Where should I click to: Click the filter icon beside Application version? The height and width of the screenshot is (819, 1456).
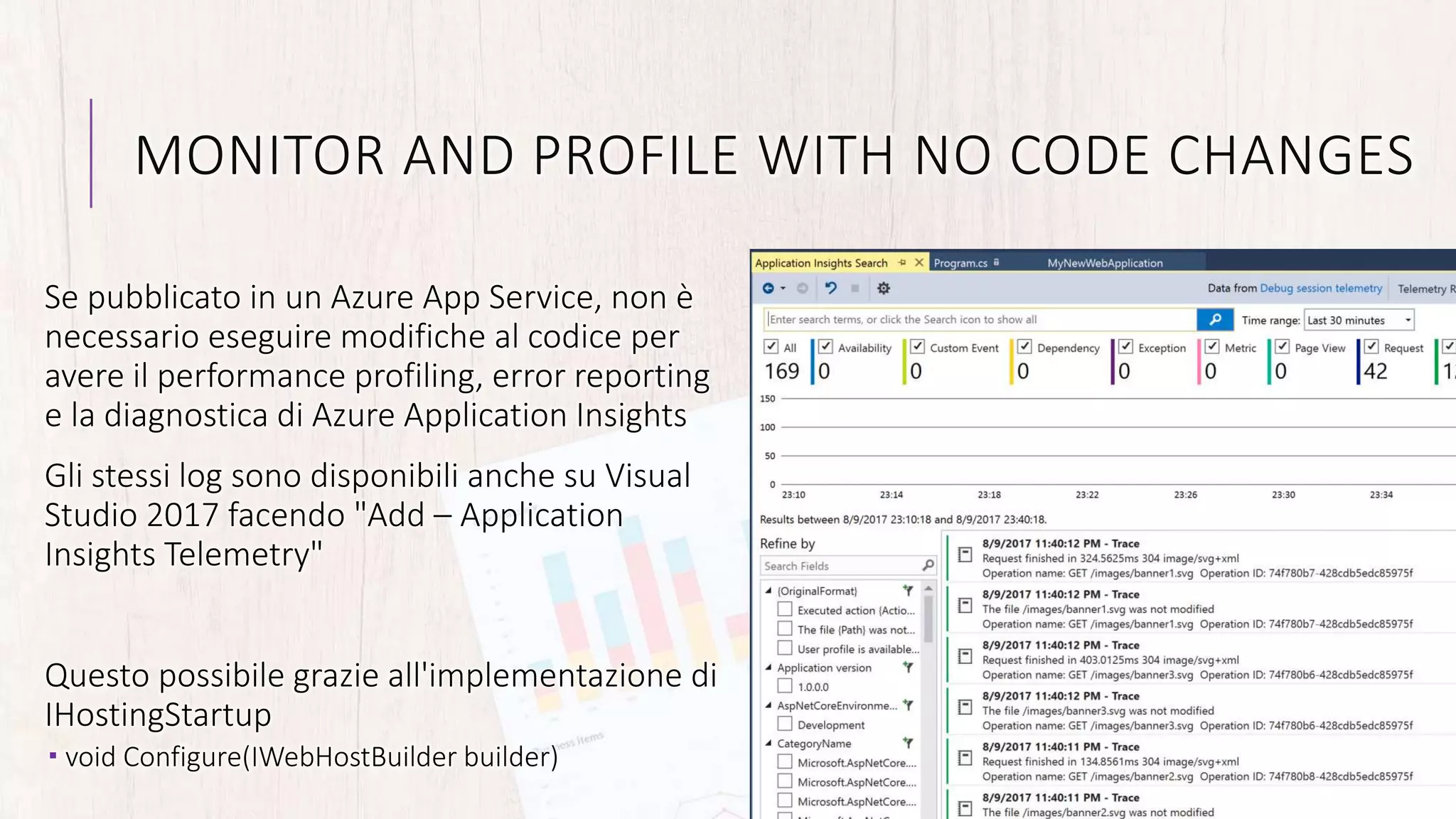(x=908, y=667)
